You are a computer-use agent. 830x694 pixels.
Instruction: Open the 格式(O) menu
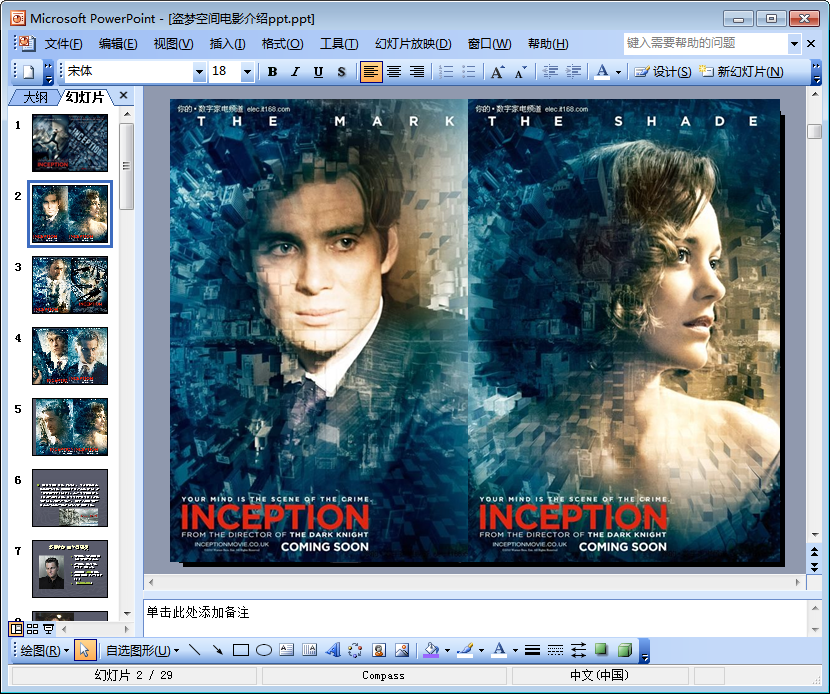(x=282, y=43)
